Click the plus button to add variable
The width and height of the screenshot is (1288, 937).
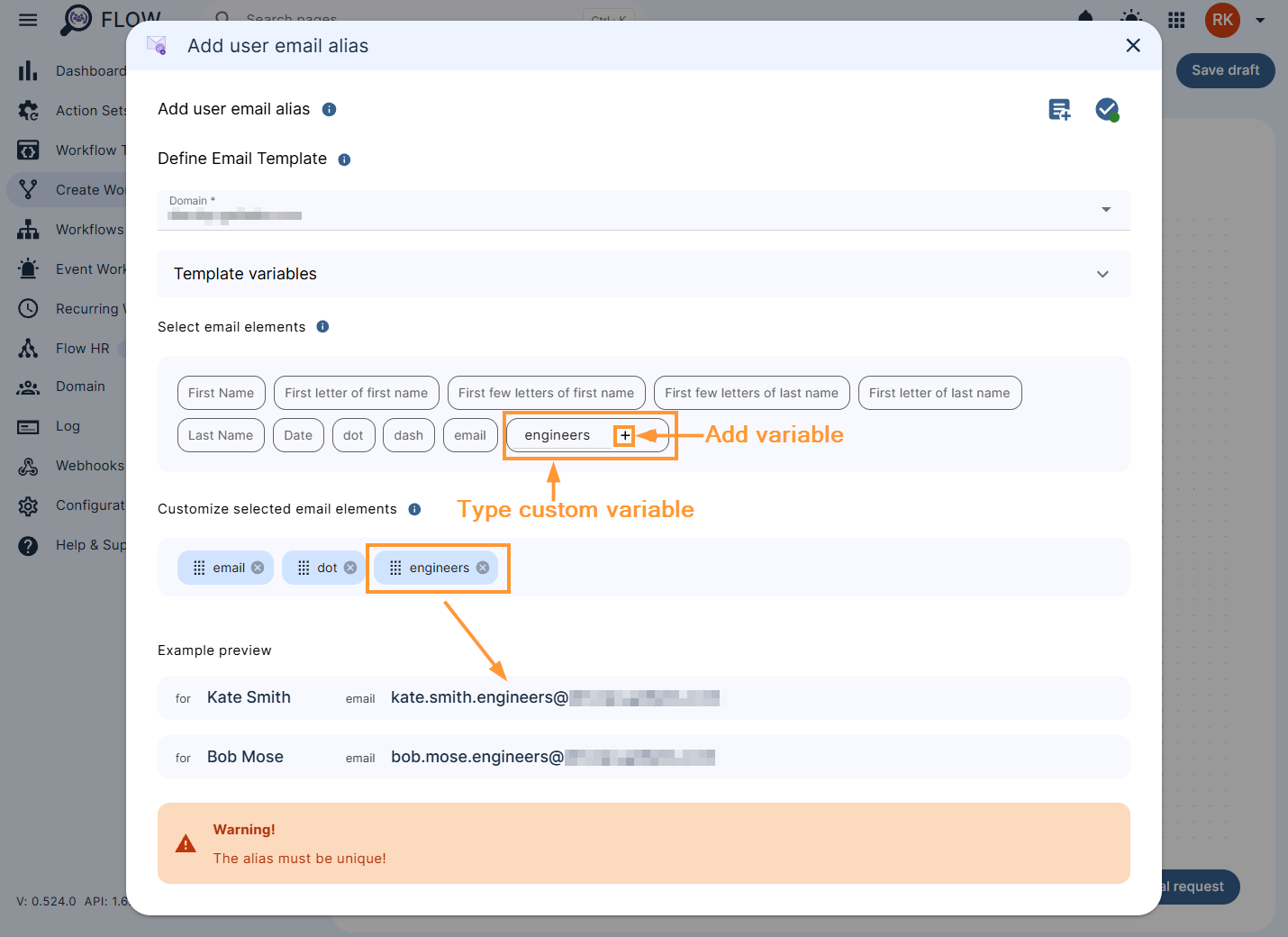point(625,435)
